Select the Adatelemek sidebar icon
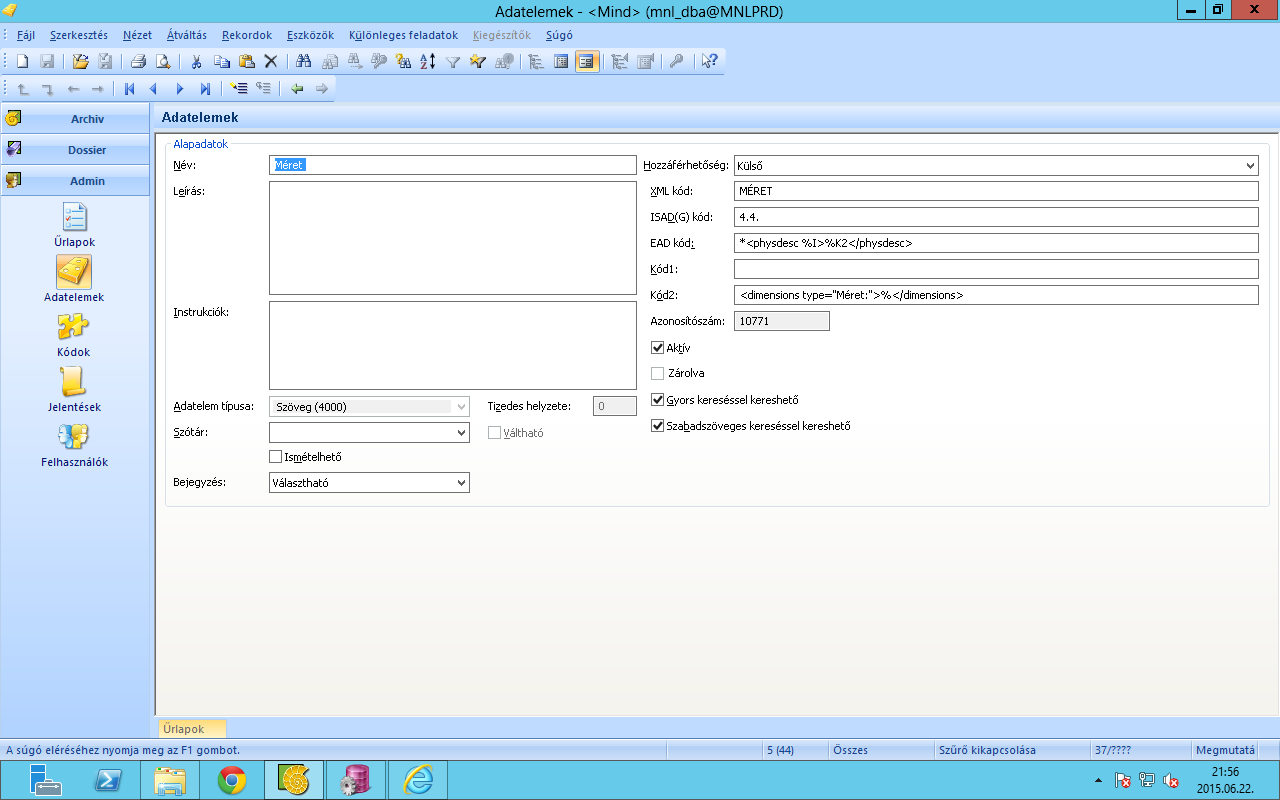1280x800 pixels. point(74,279)
